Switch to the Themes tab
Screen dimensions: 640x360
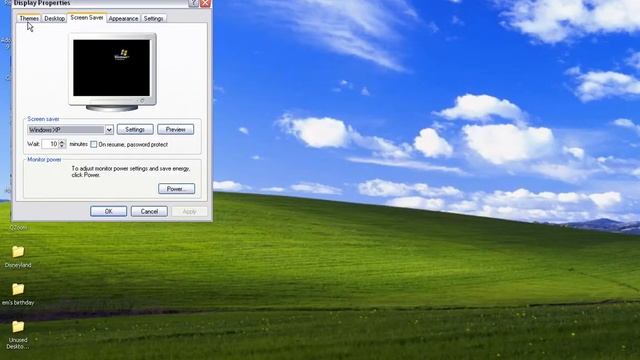pos(29,18)
